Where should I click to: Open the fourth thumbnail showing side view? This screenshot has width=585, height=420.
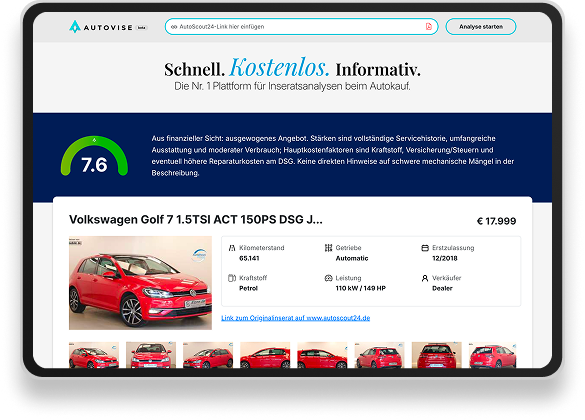click(x=265, y=355)
